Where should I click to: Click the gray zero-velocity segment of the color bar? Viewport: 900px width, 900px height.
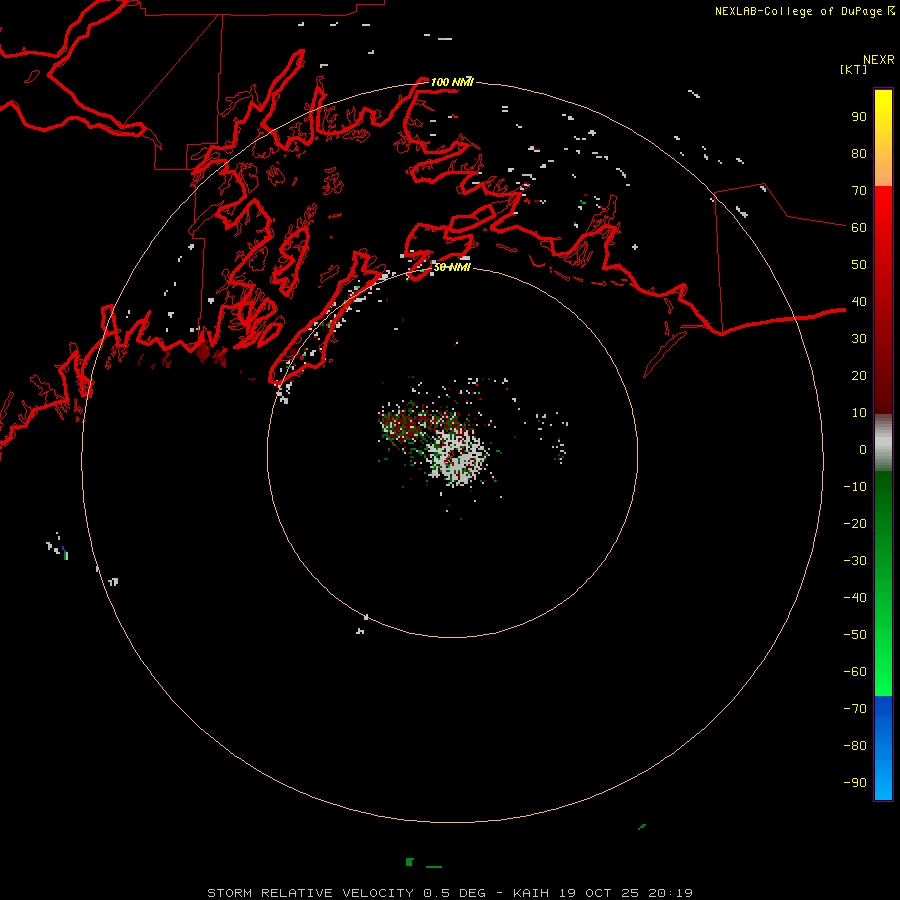883,443
